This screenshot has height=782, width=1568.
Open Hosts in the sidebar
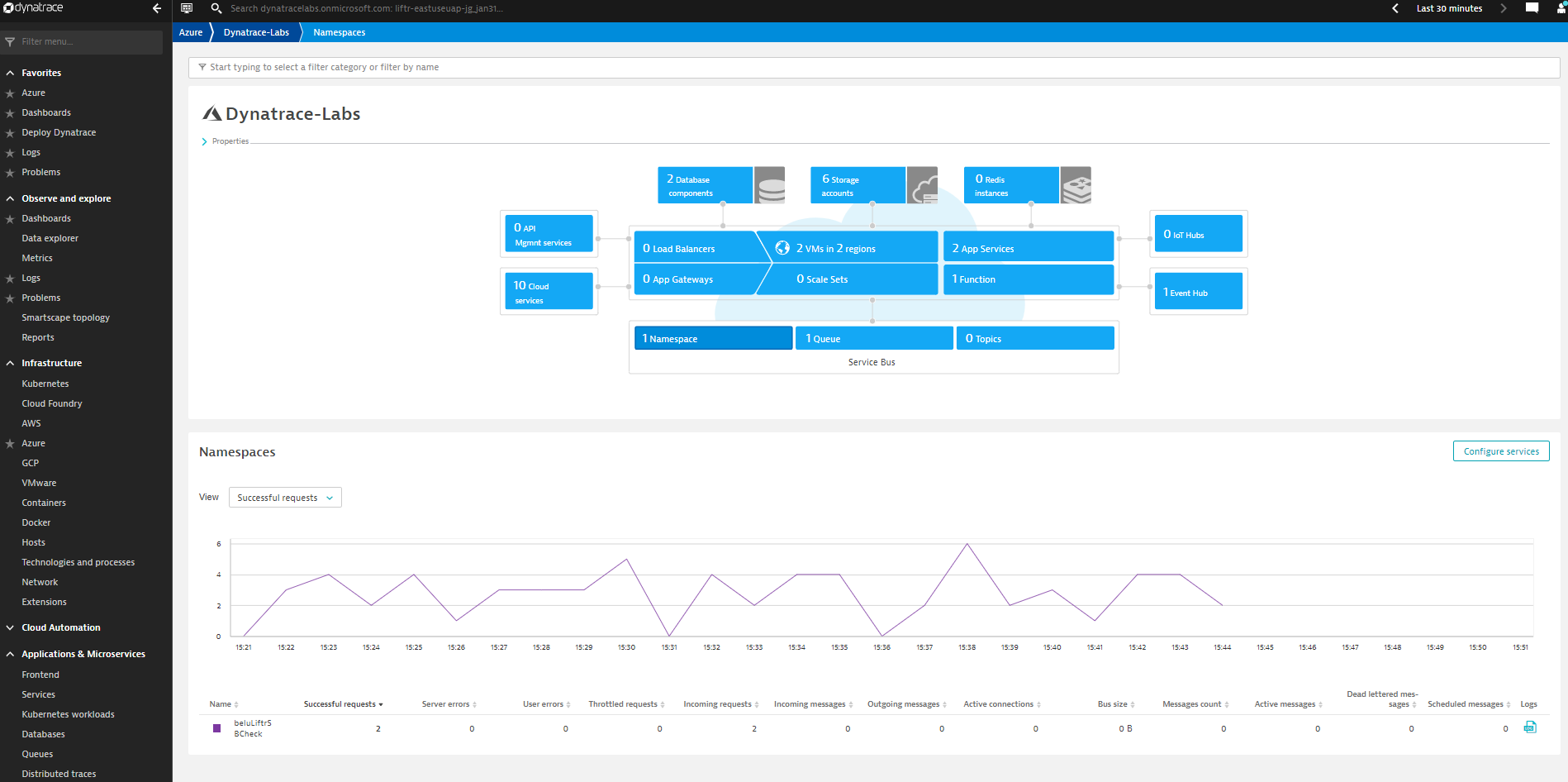coord(33,542)
